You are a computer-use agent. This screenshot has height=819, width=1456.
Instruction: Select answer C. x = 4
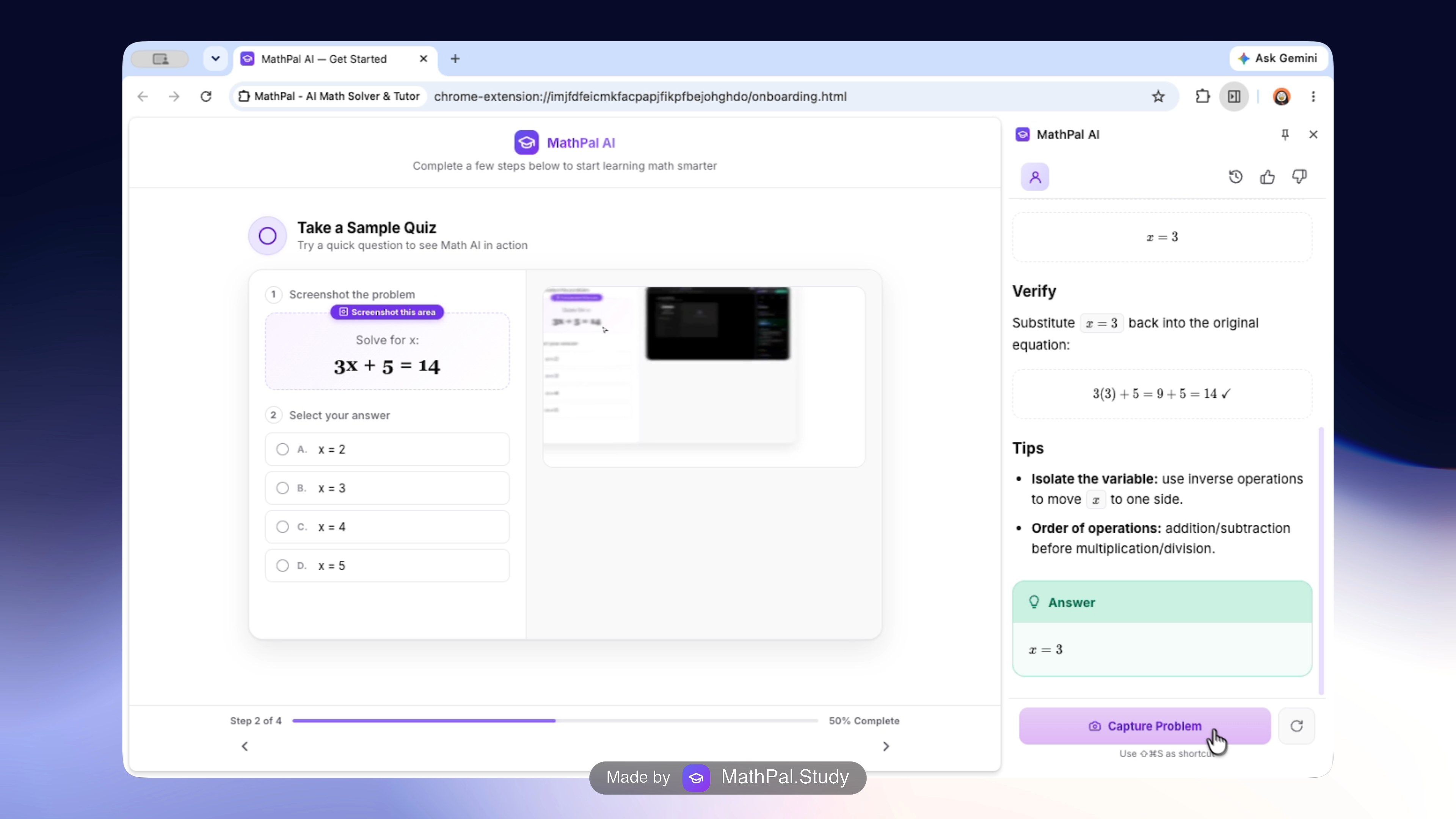(387, 527)
